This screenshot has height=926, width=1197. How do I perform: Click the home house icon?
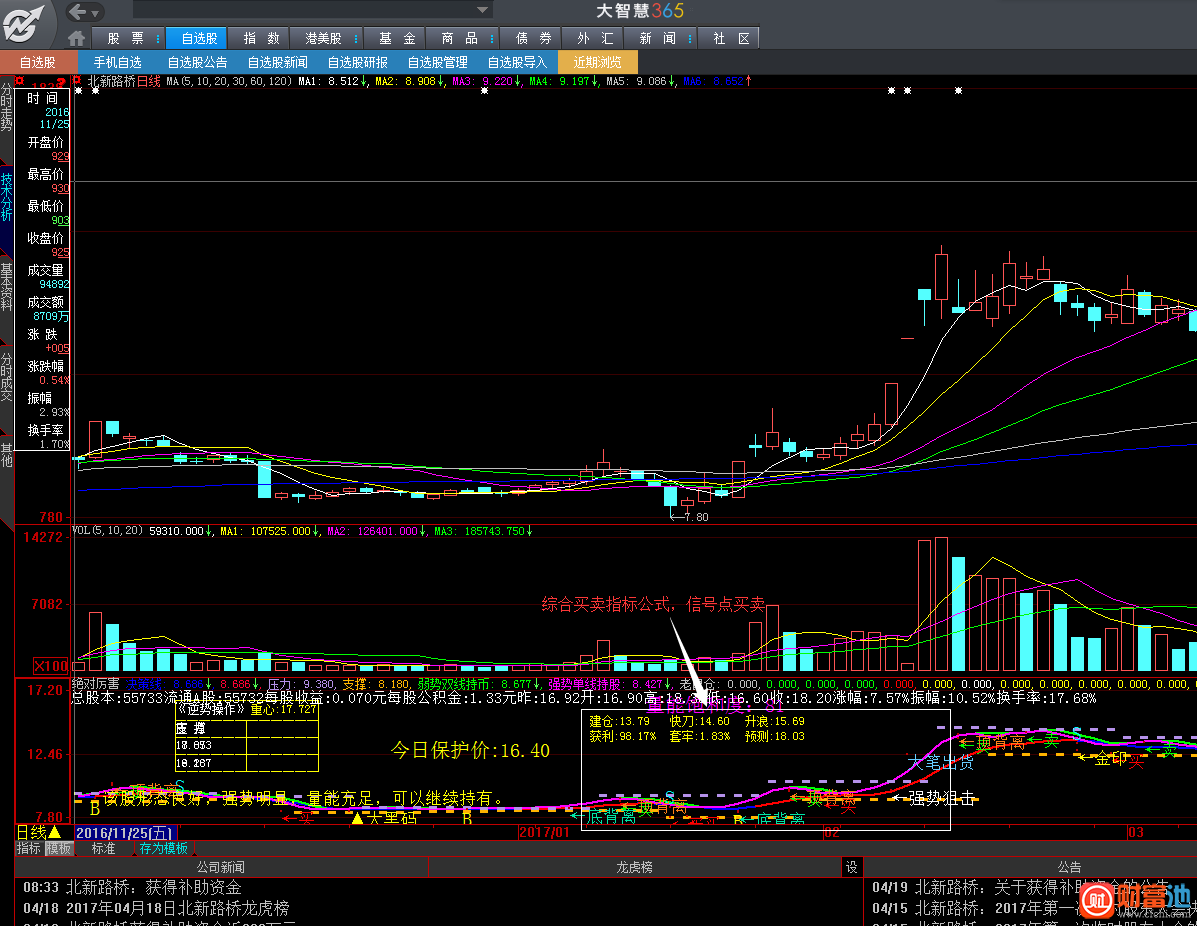(x=76, y=38)
